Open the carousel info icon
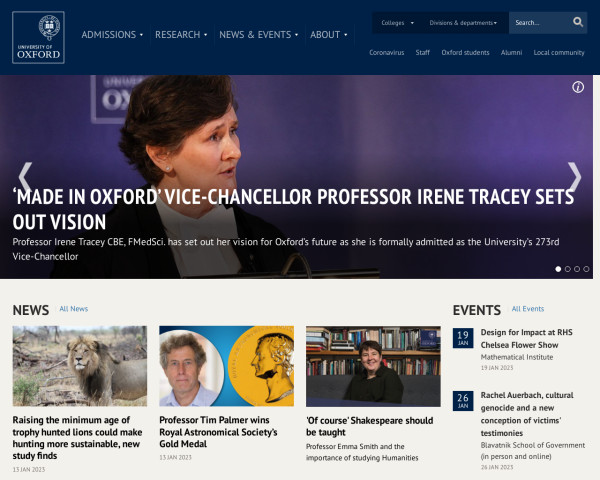The width and height of the screenshot is (600, 480). 578,87
